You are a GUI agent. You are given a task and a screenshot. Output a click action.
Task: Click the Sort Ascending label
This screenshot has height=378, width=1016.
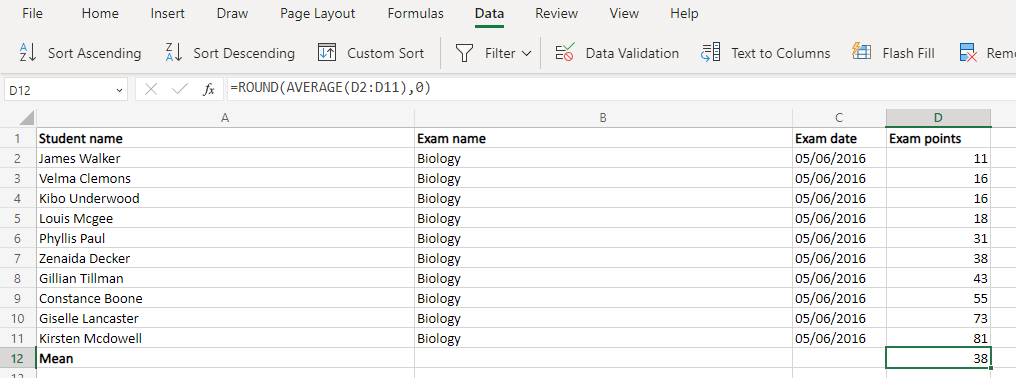pyautogui.click(x=95, y=53)
